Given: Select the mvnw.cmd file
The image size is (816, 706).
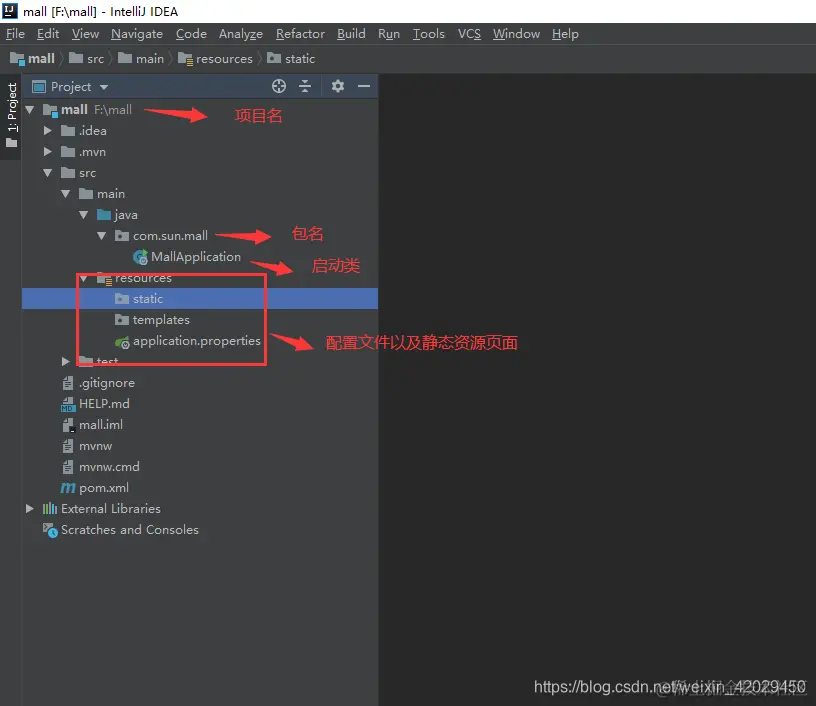Looking at the screenshot, I should pos(200,467).
